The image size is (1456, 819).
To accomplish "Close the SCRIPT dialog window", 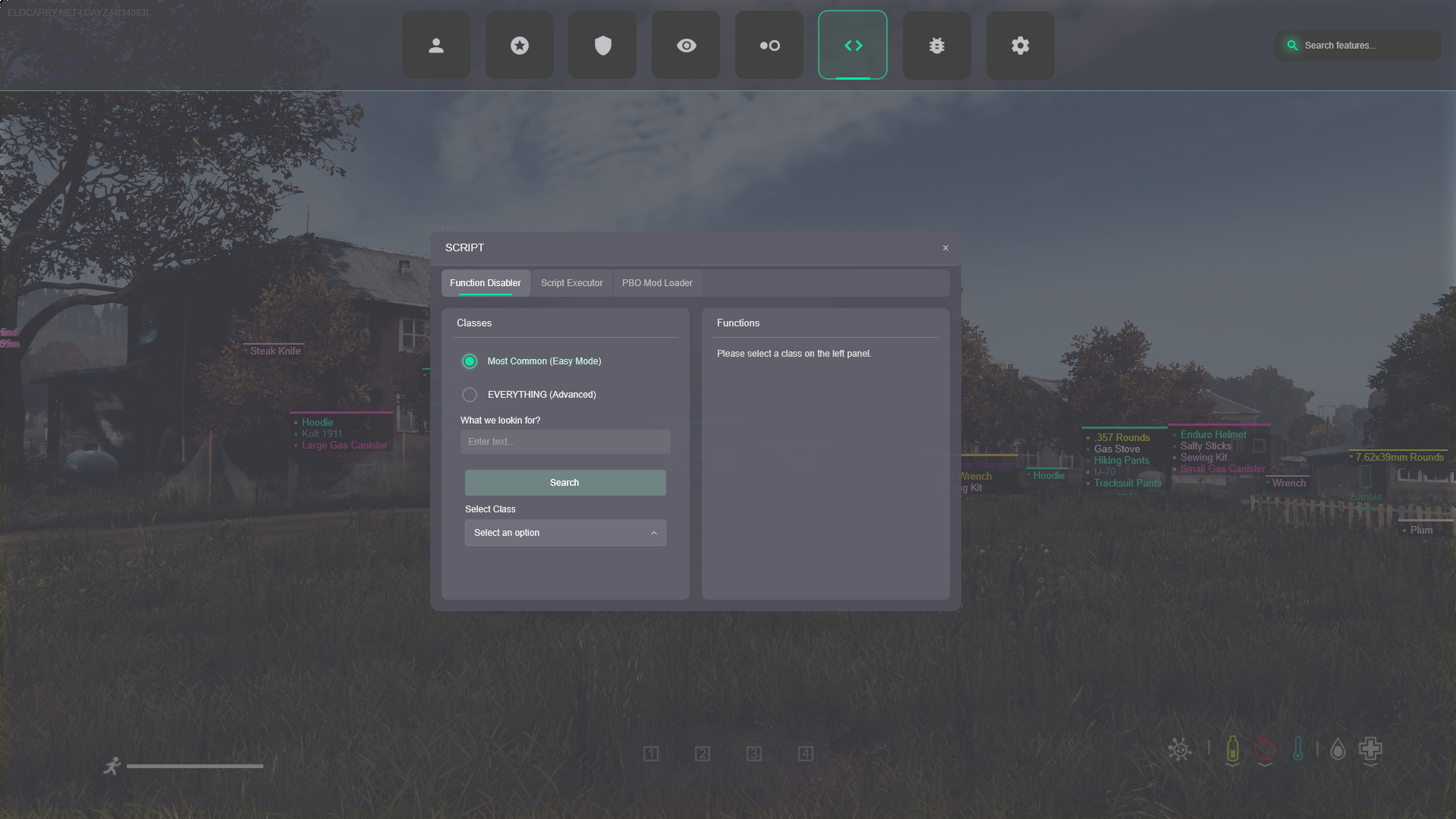I will [x=945, y=248].
